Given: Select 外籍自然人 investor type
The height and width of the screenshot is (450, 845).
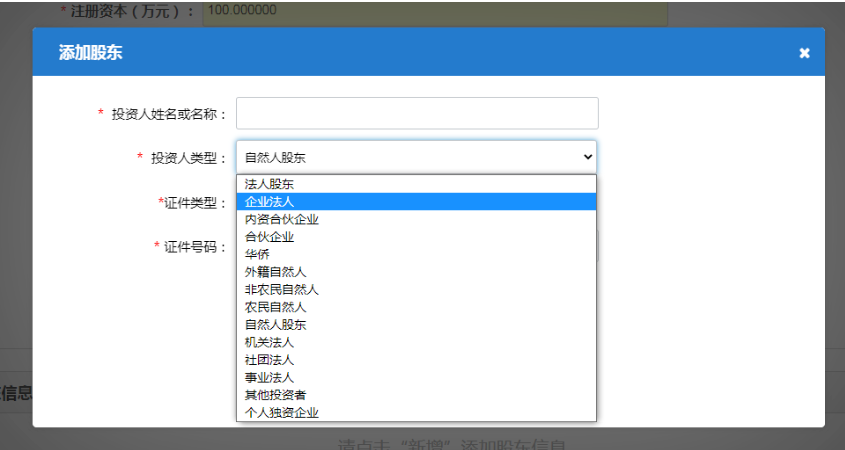Looking at the screenshot, I should (275, 272).
